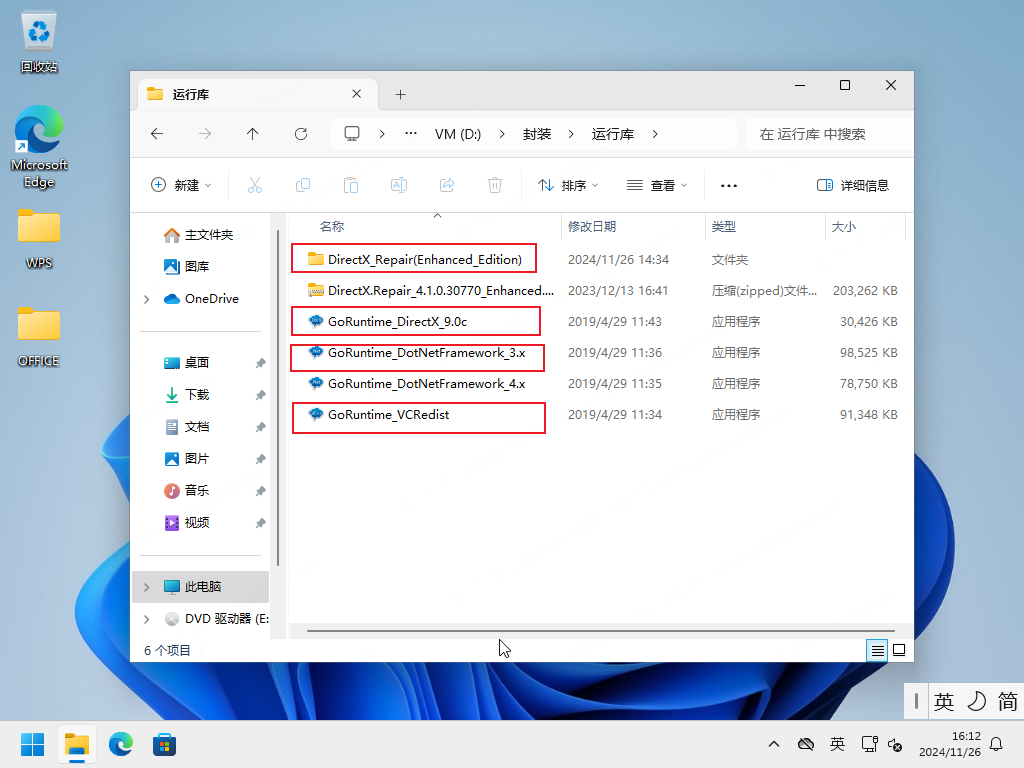
Task: Refresh the current folder view
Action: pos(301,134)
